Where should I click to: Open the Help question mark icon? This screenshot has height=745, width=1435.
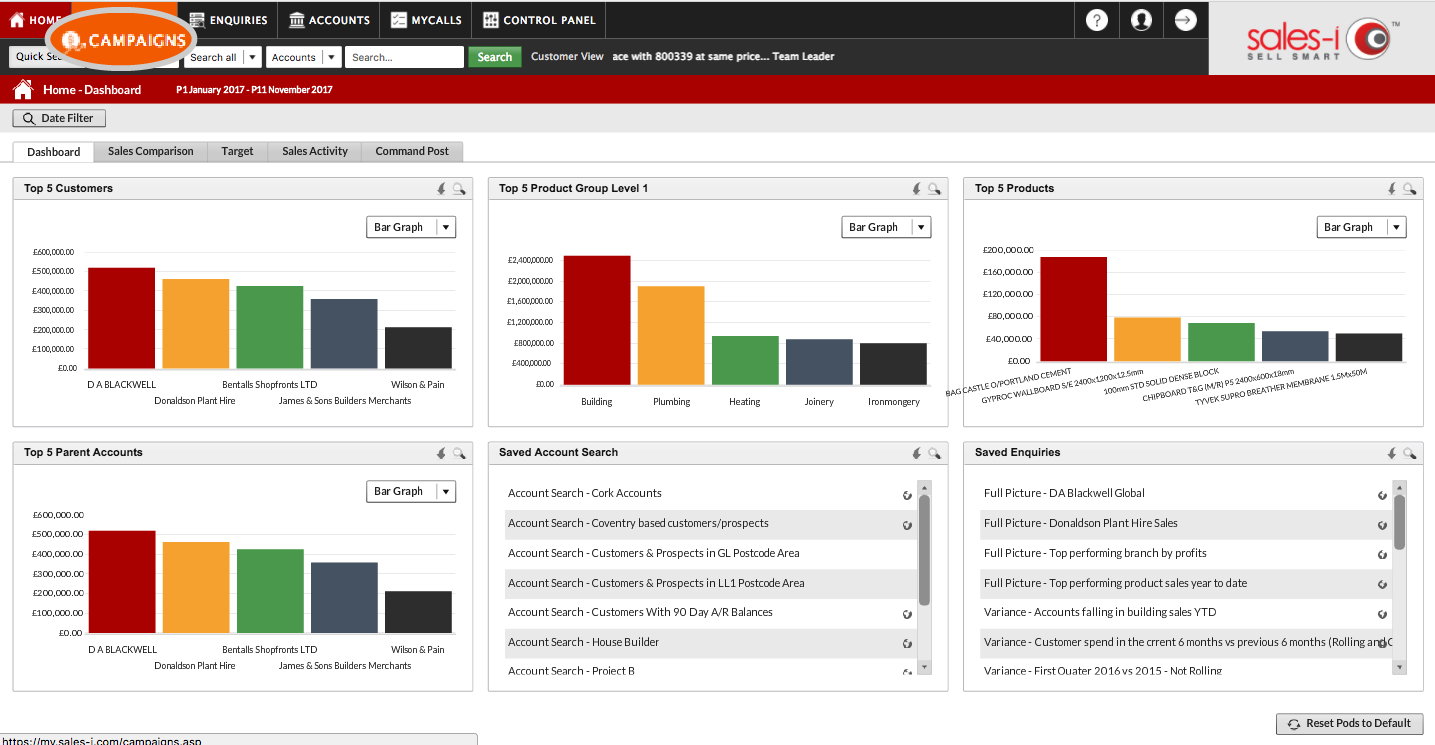pyautogui.click(x=1097, y=20)
